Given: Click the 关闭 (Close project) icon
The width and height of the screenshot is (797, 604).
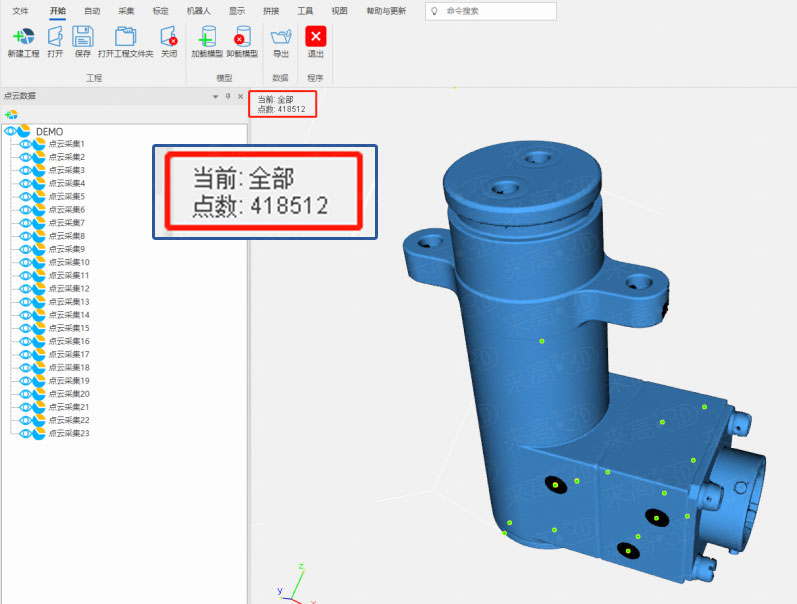Looking at the screenshot, I should (x=169, y=38).
